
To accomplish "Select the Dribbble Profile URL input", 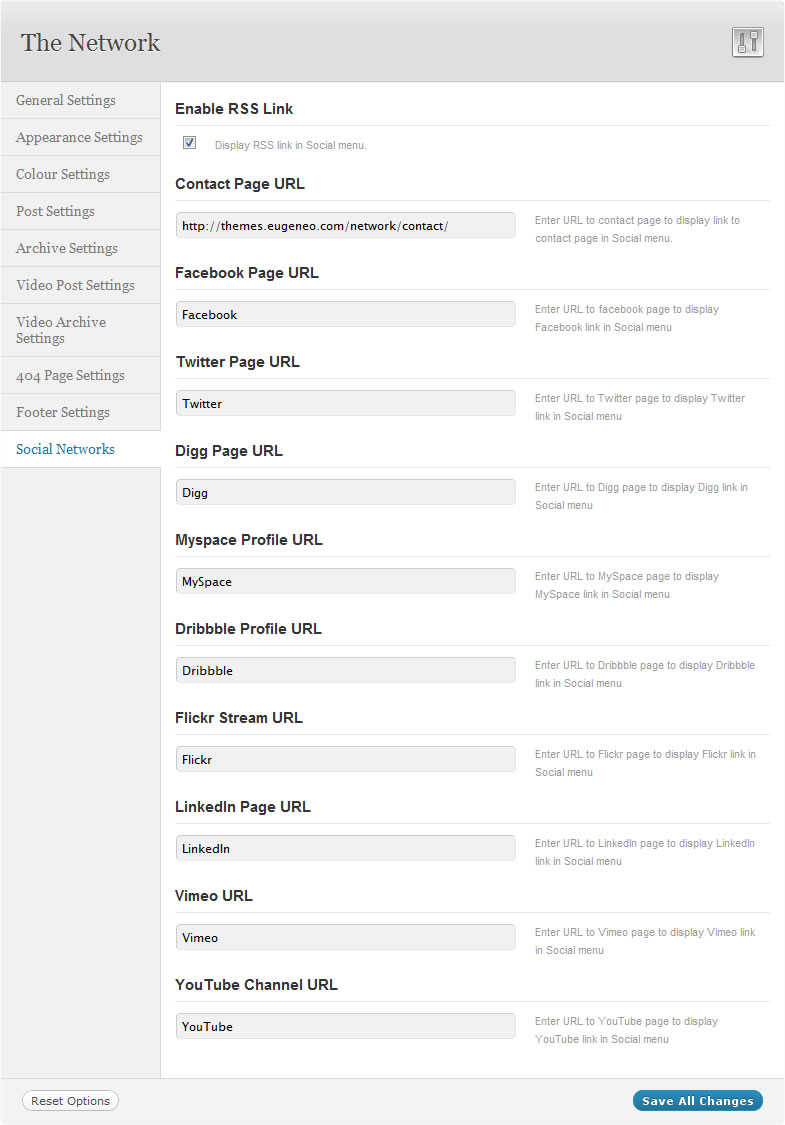I will (x=345, y=670).
